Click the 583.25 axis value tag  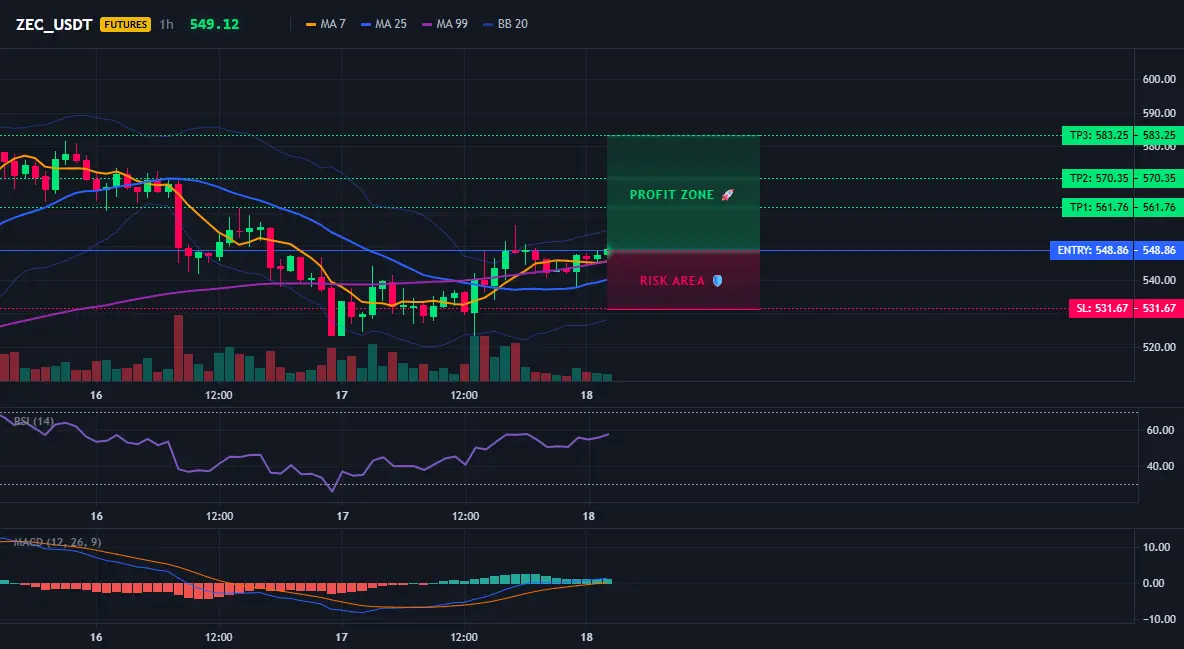[1158, 136]
